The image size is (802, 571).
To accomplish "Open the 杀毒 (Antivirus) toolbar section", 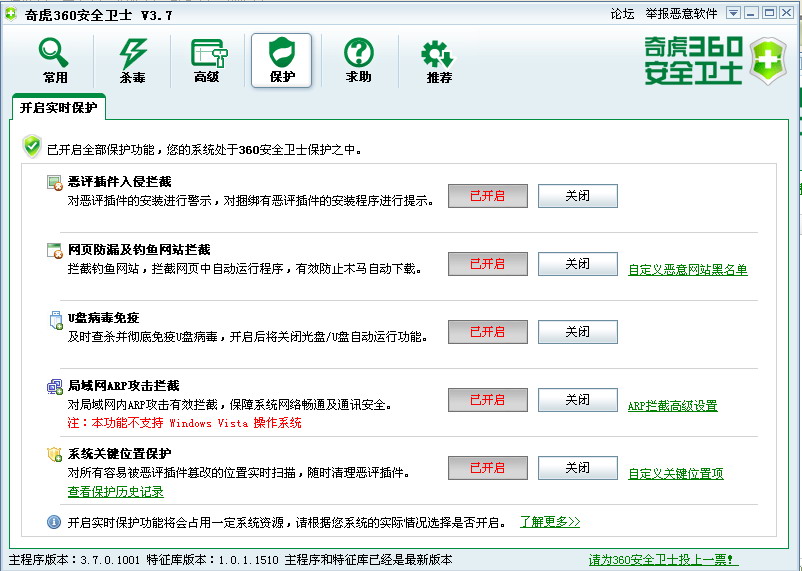I will tap(132, 60).
